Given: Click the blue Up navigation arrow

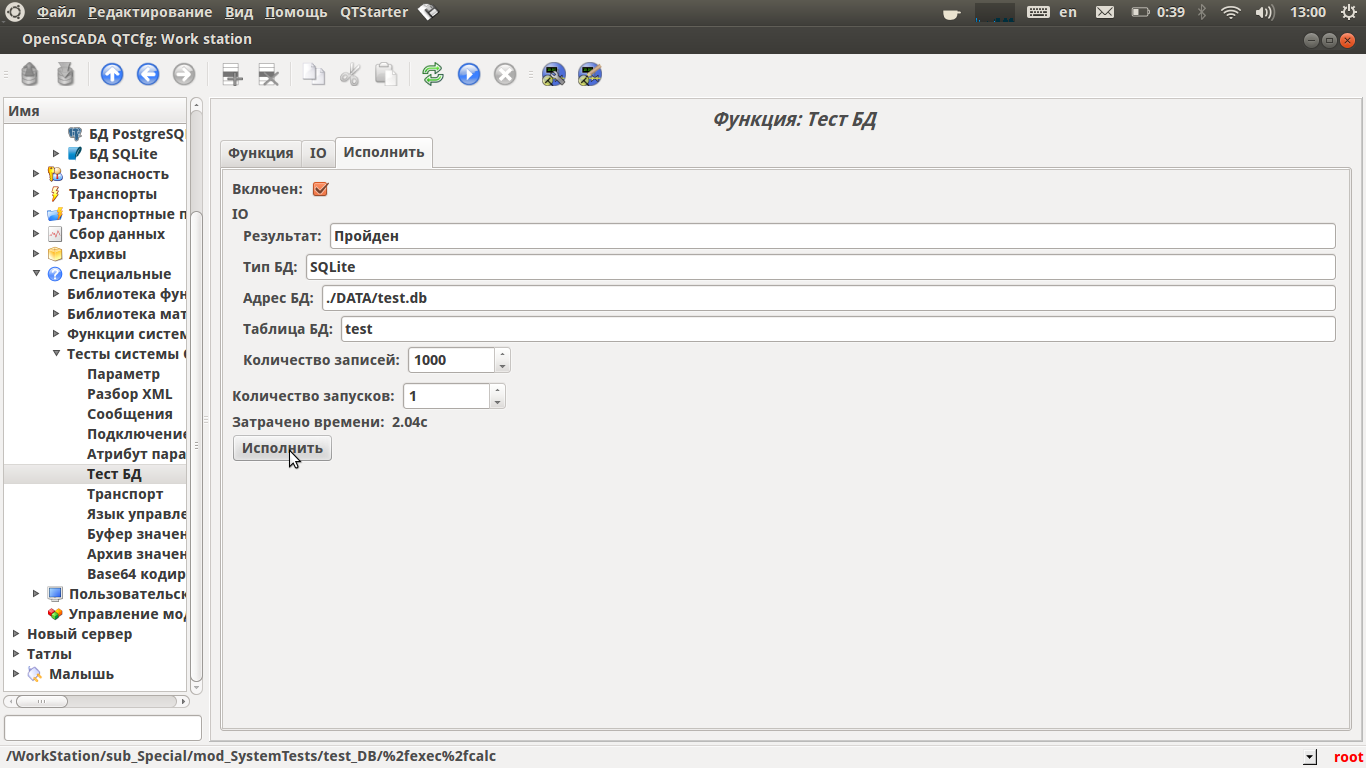Looking at the screenshot, I should pos(112,74).
